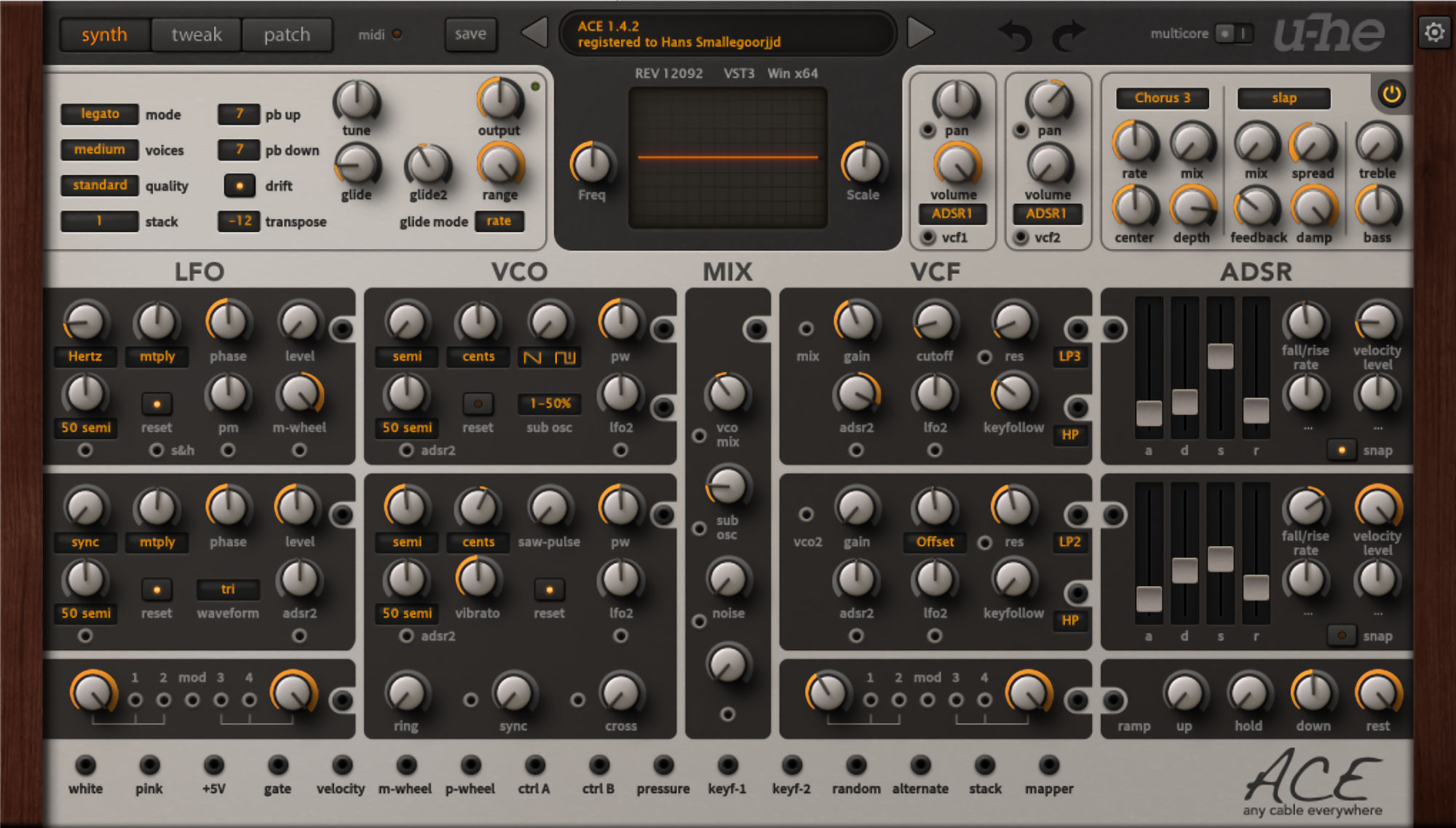Screen dimensions: 1456x828
Task: Go to next preset with right arrow
Action: point(920,33)
